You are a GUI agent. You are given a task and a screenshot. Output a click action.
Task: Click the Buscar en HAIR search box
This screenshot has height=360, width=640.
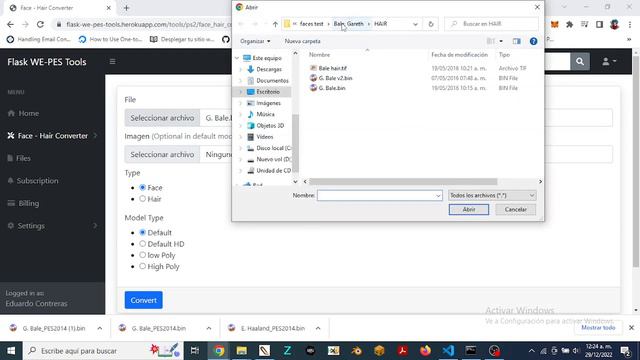pyautogui.click(x=491, y=24)
